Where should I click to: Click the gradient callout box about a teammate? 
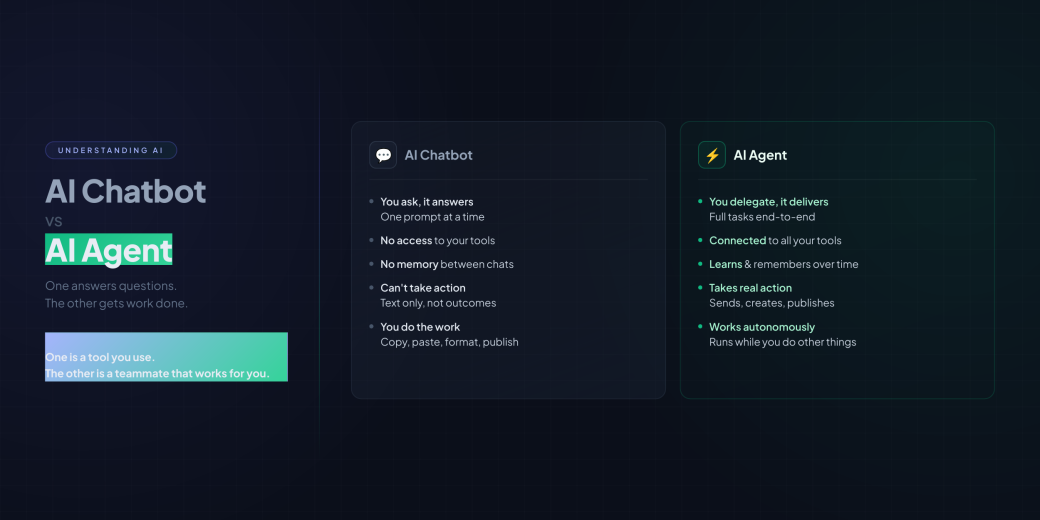click(x=166, y=357)
